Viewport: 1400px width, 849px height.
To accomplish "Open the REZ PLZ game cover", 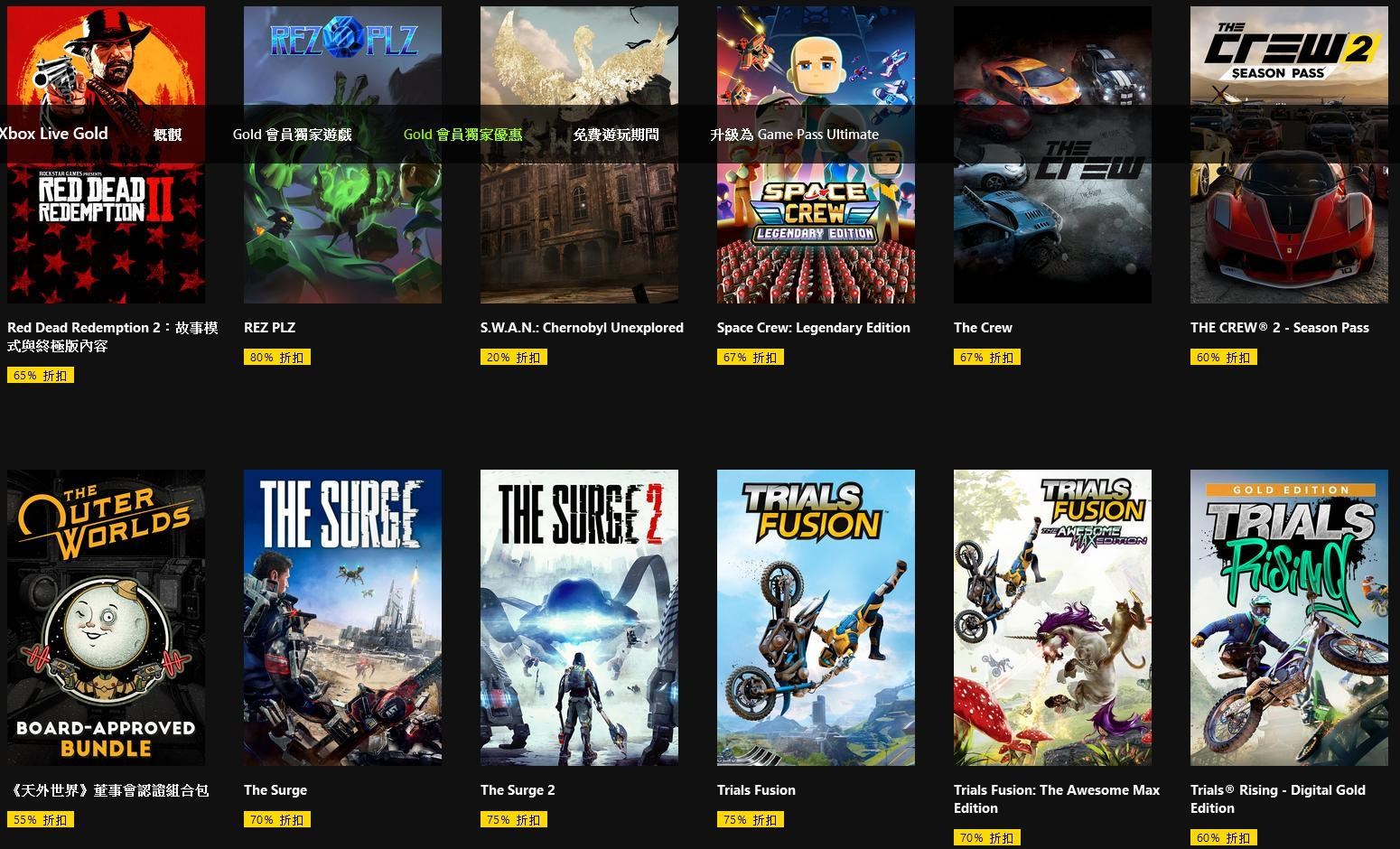I will (x=342, y=154).
